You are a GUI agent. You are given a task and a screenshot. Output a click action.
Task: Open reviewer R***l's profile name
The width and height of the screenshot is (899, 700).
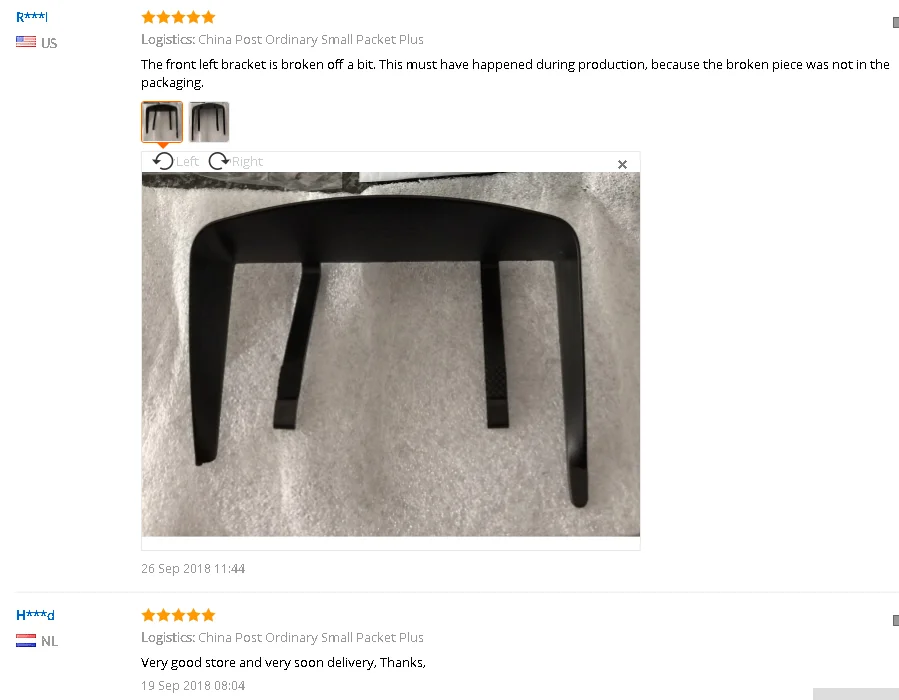tap(32, 17)
